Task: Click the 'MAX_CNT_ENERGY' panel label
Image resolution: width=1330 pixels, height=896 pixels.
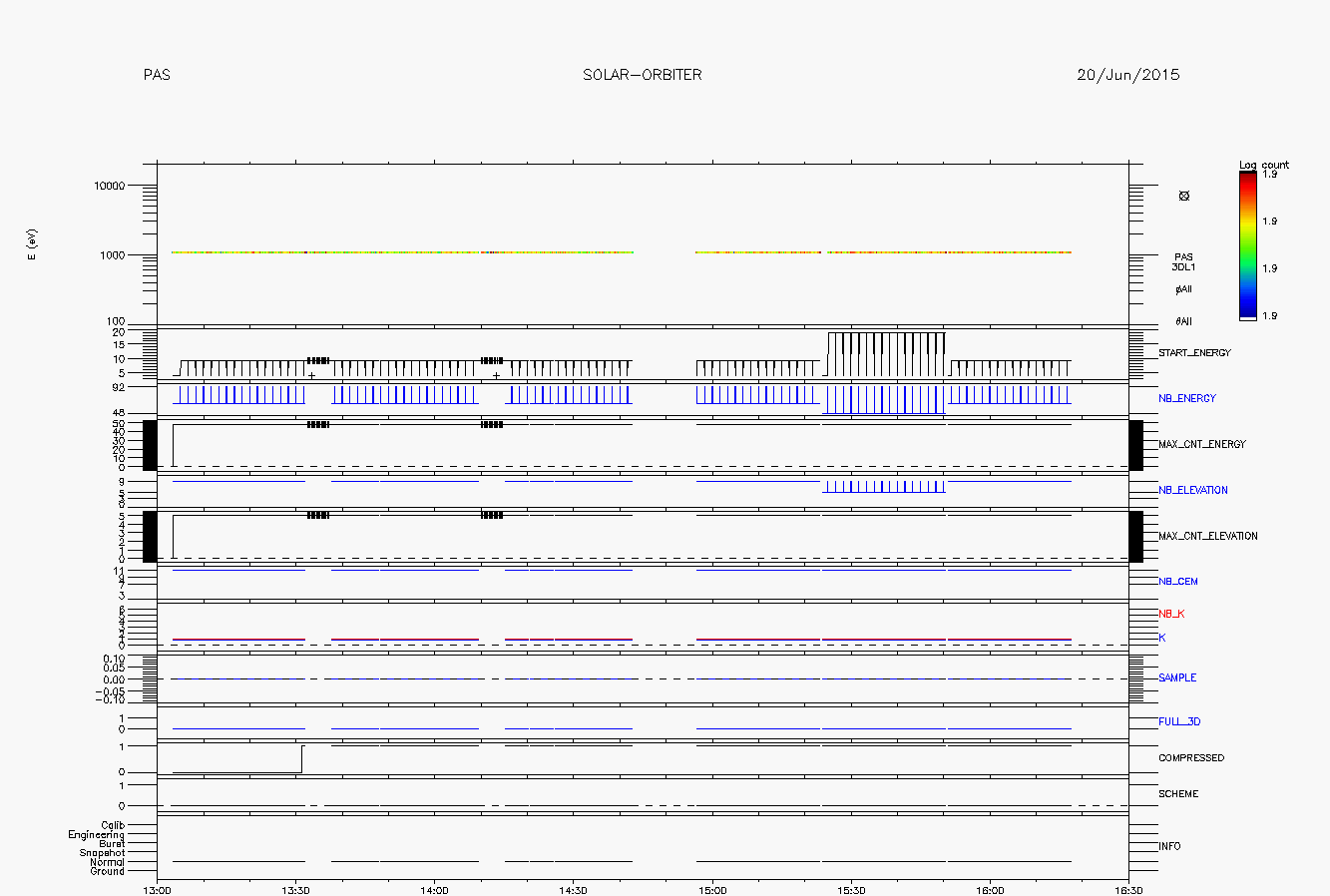Action: pos(1202,444)
